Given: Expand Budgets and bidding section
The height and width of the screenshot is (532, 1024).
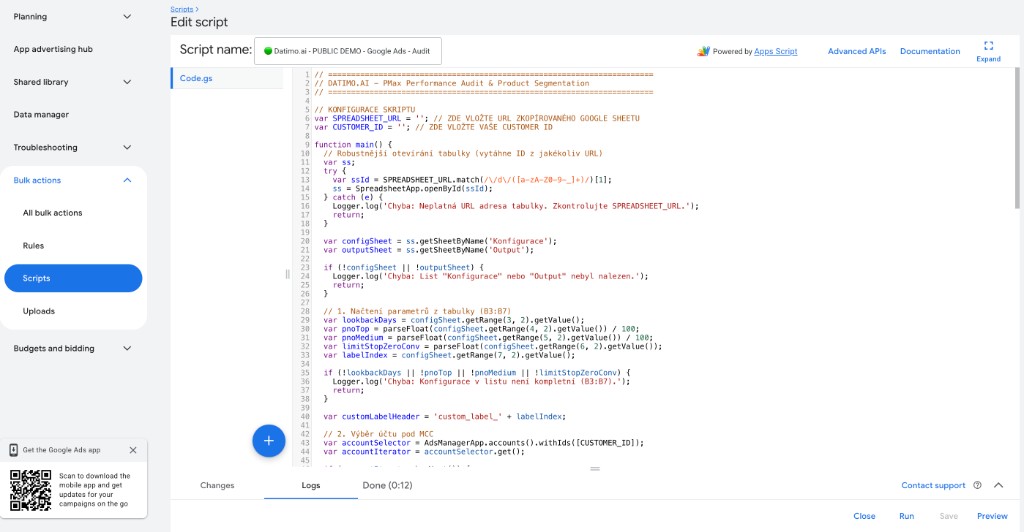Looking at the screenshot, I should [127, 348].
